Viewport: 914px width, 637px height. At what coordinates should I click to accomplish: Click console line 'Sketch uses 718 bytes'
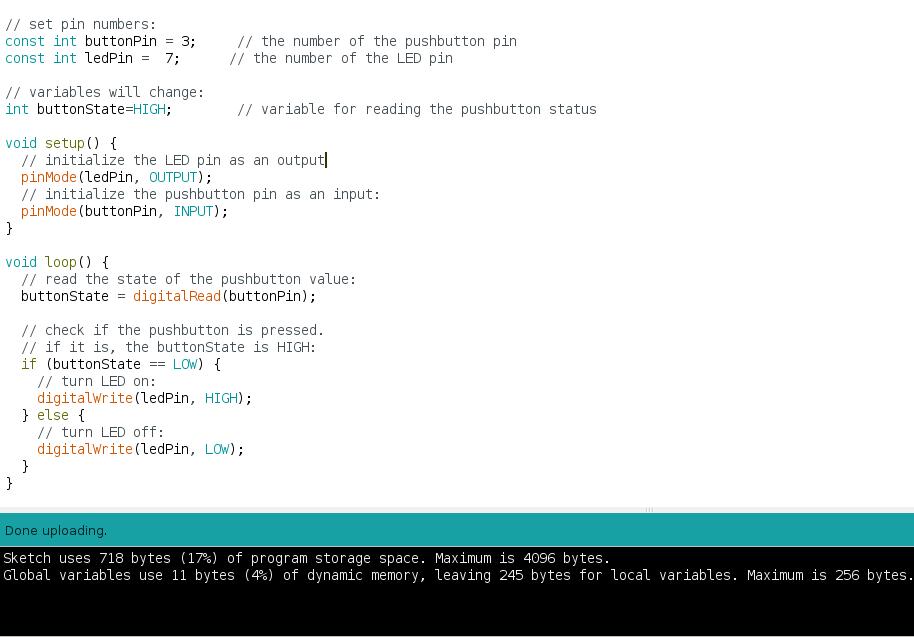tap(307, 558)
